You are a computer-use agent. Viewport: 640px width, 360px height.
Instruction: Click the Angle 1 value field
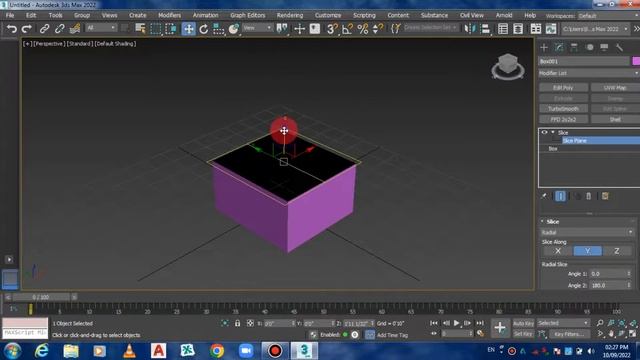coord(607,274)
